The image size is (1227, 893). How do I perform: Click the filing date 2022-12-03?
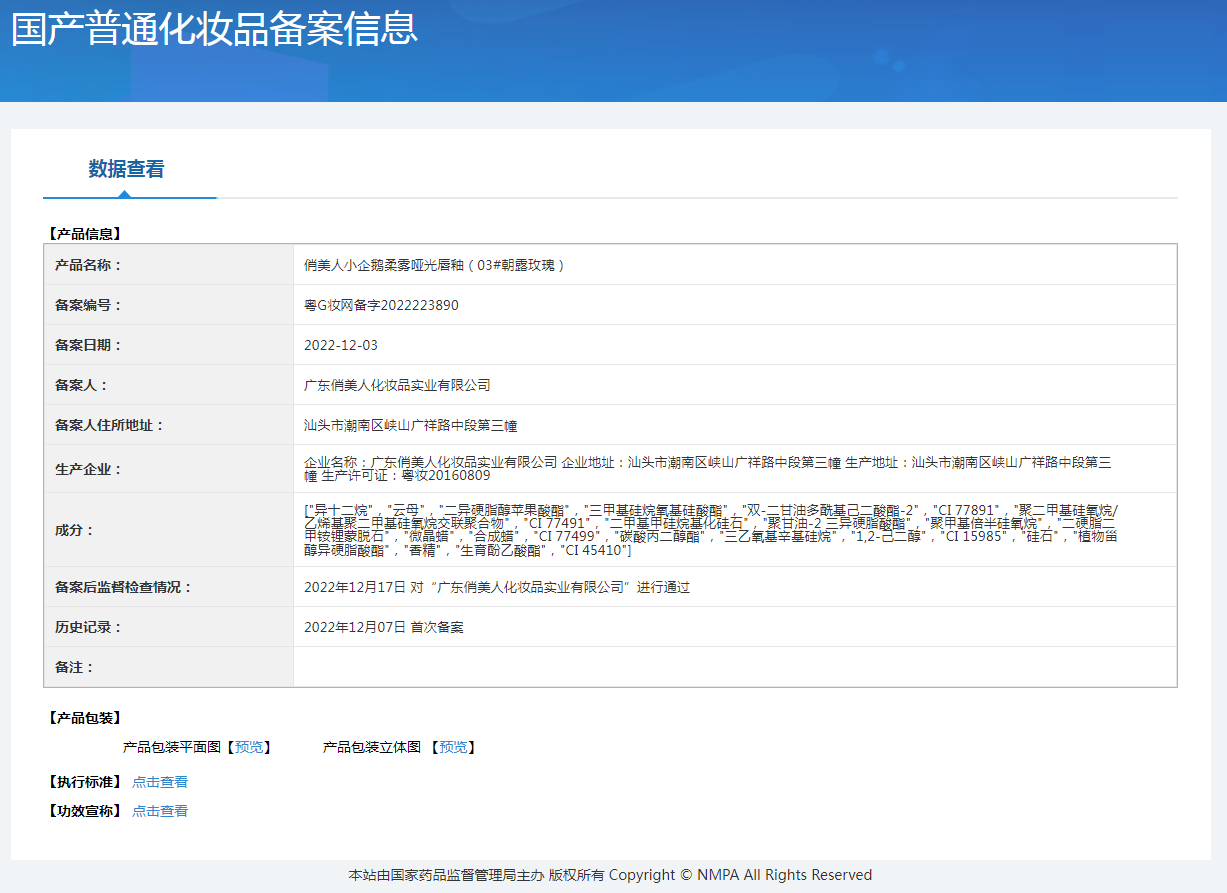(341, 345)
